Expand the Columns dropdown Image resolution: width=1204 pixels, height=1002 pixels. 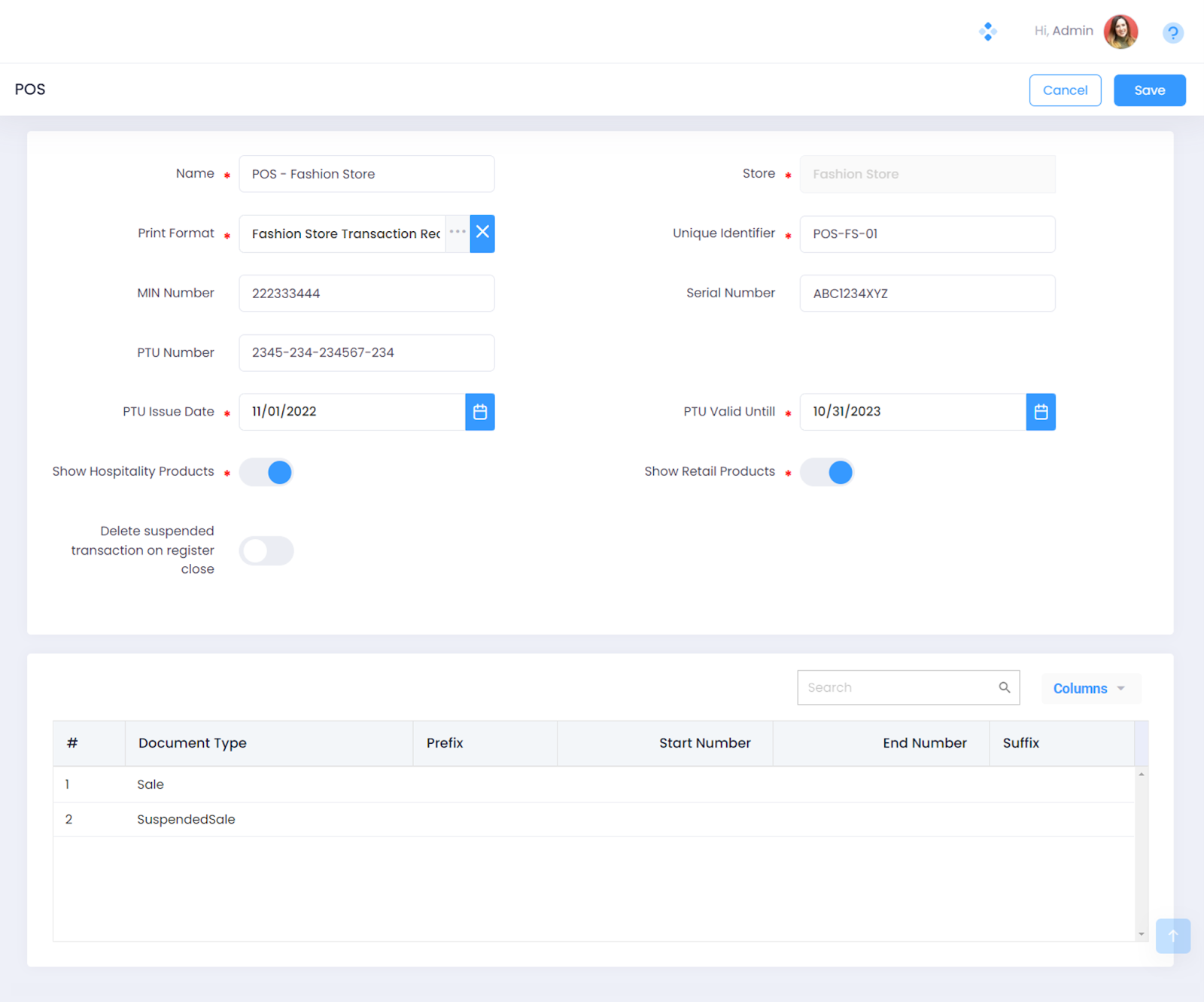1090,689
